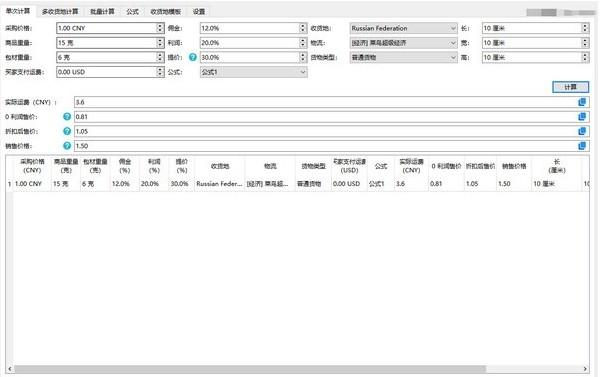
Task: Show help for 销售价格 row
Action: 67,146
